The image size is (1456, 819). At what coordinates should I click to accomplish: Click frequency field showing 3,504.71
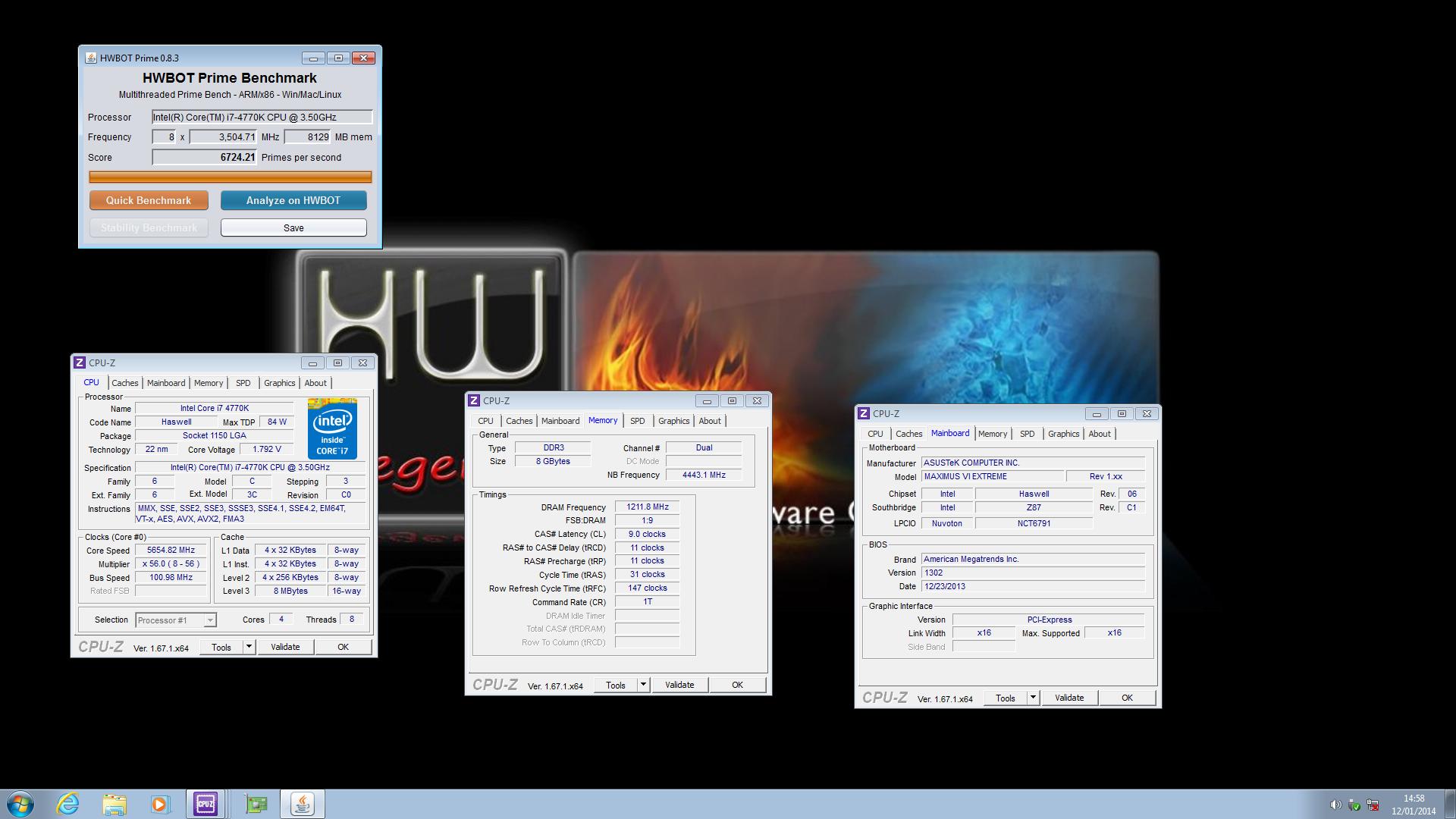(x=223, y=137)
